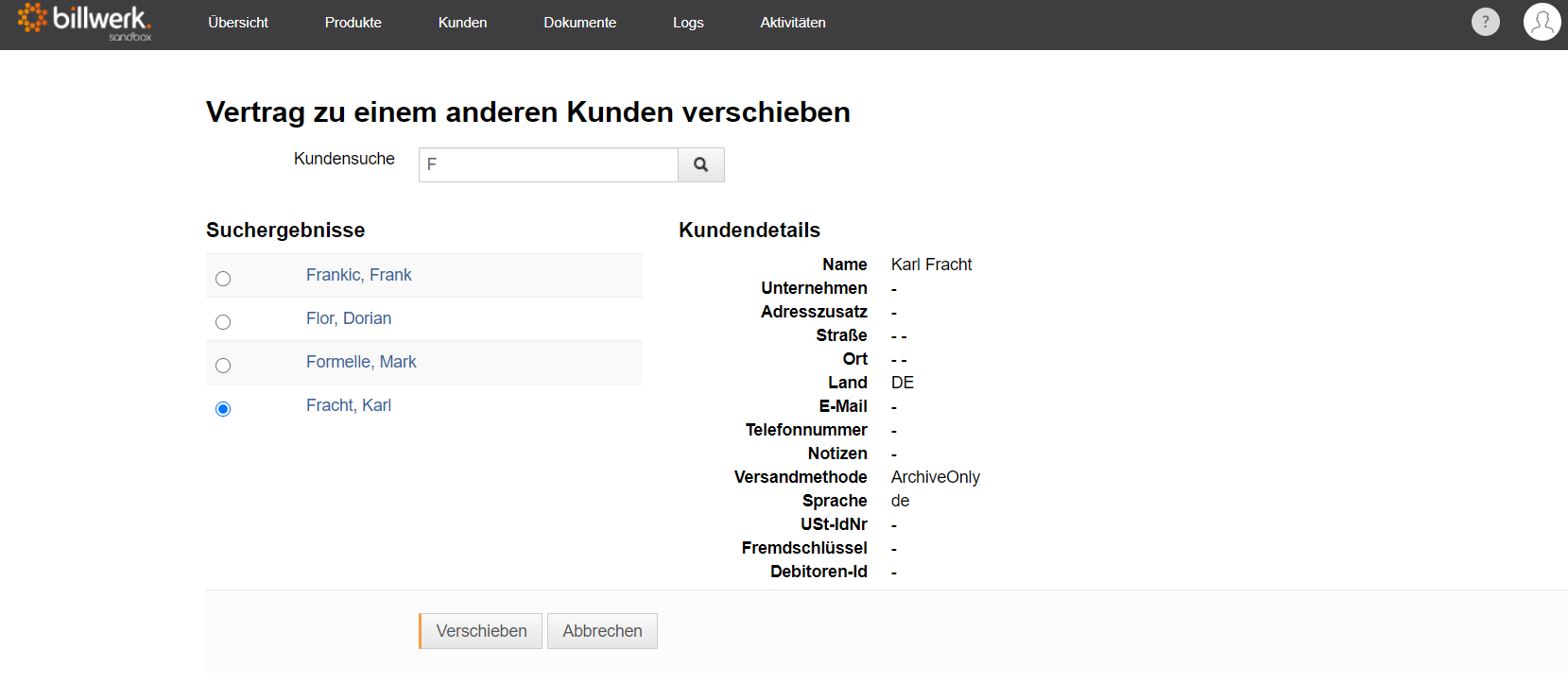Image resolution: width=1568 pixels, height=684 pixels.
Task: Click the Abbrechen button
Action: [x=602, y=631]
